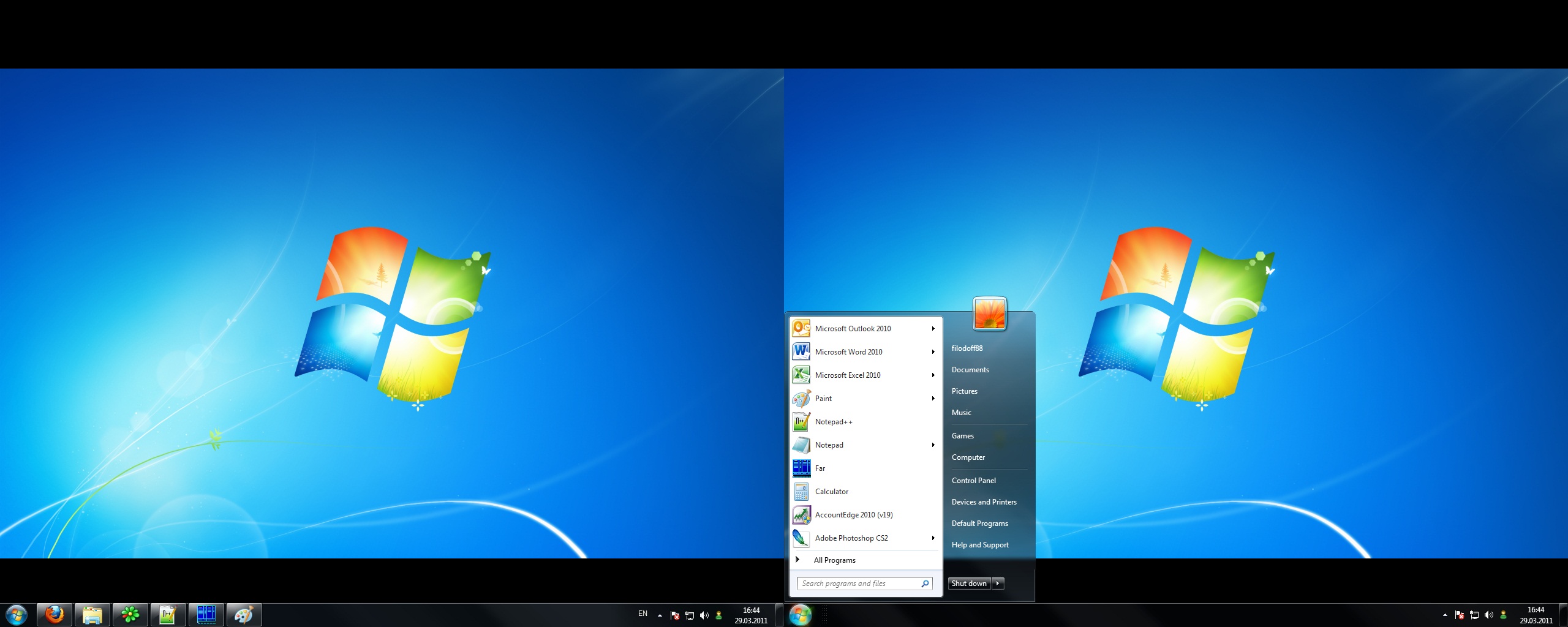Expand the Microsoft Excel 2010 jump list arrow

pos(933,375)
